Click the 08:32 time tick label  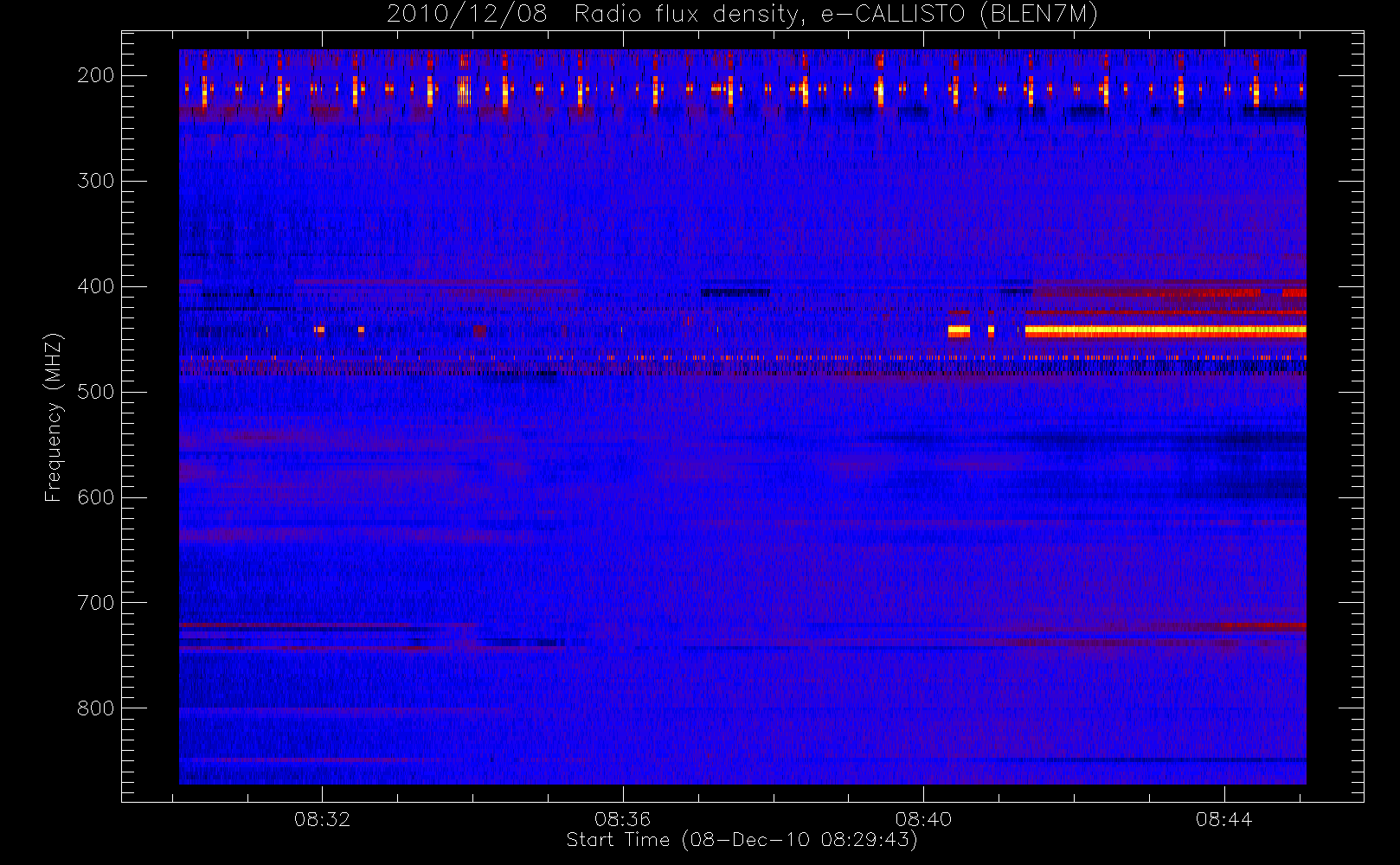point(322,819)
